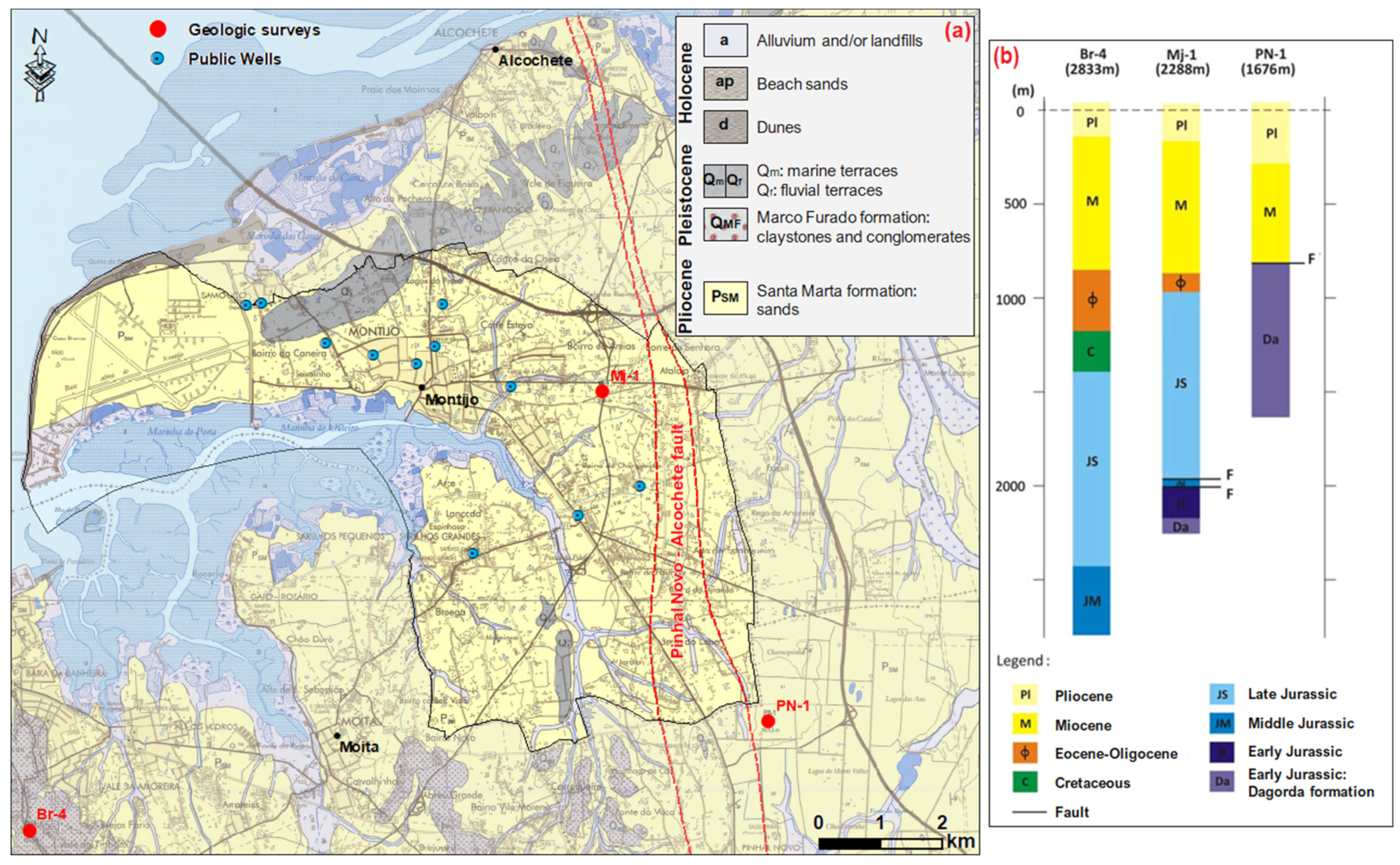Click the Montijo town point marker

pos(422,387)
